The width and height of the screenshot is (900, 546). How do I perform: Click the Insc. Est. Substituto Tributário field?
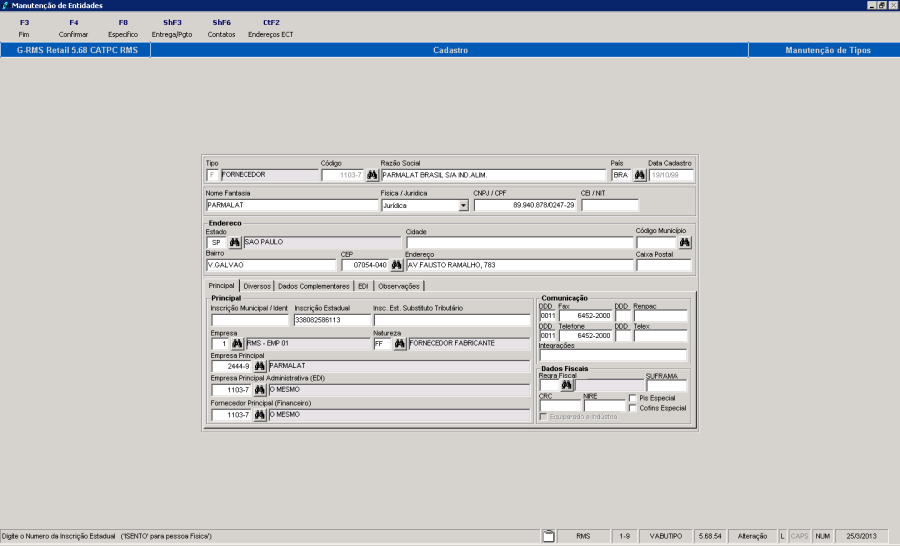(452, 320)
